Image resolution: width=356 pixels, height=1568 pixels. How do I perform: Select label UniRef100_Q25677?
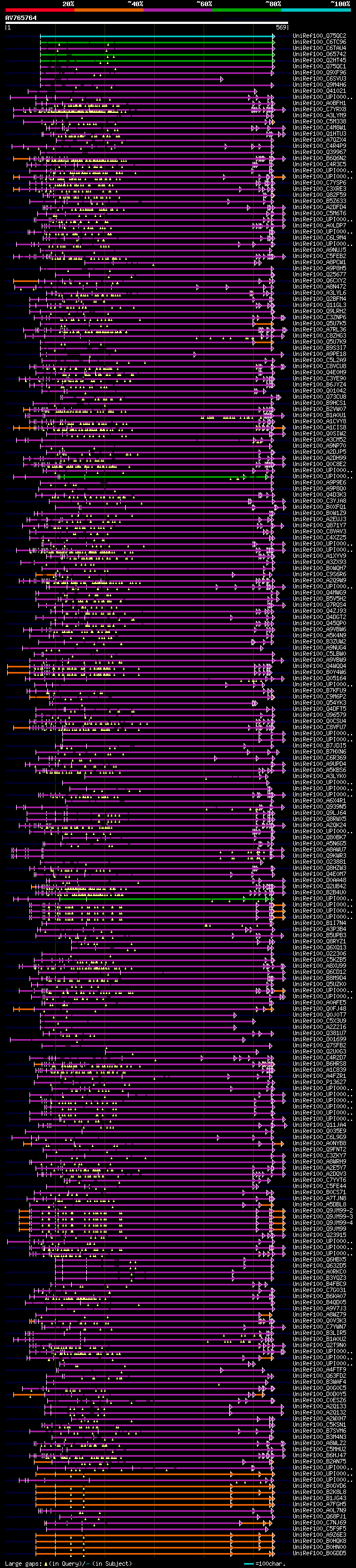(x=319, y=275)
